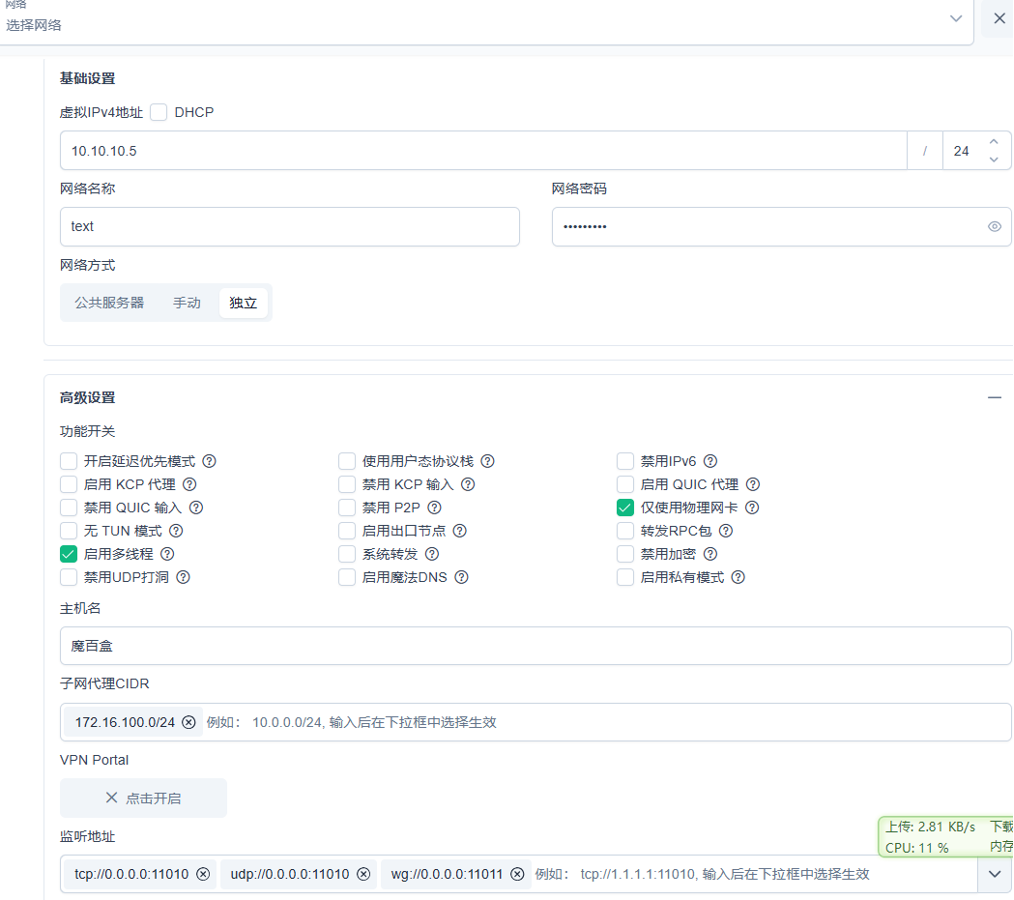This screenshot has height=900, width=1014.
Task: Remove wg://0.0.0.0:11011 listener tag
Action: (x=517, y=874)
